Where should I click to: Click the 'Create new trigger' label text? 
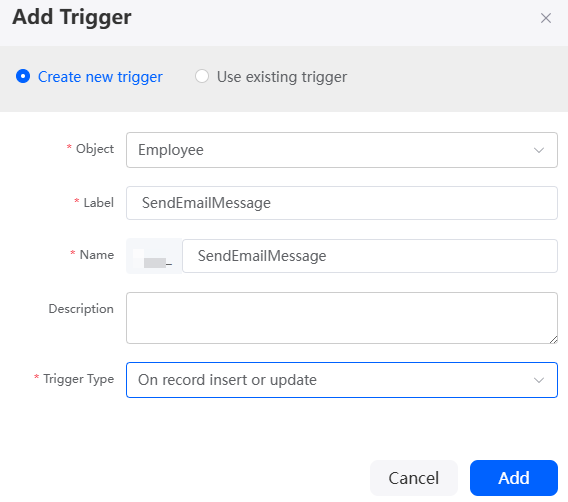point(100,77)
